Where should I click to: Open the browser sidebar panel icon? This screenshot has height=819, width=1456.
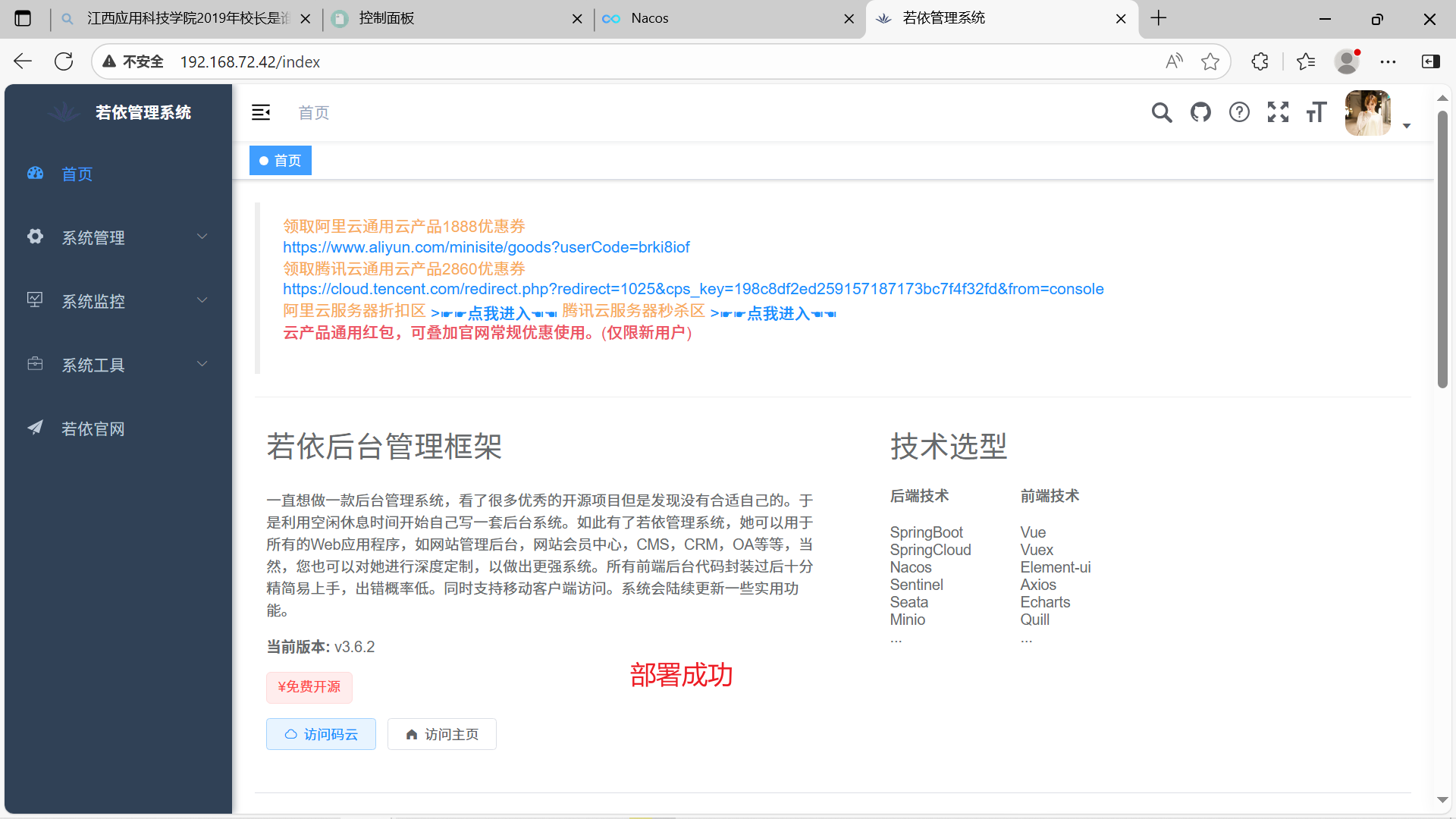click(x=1431, y=61)
